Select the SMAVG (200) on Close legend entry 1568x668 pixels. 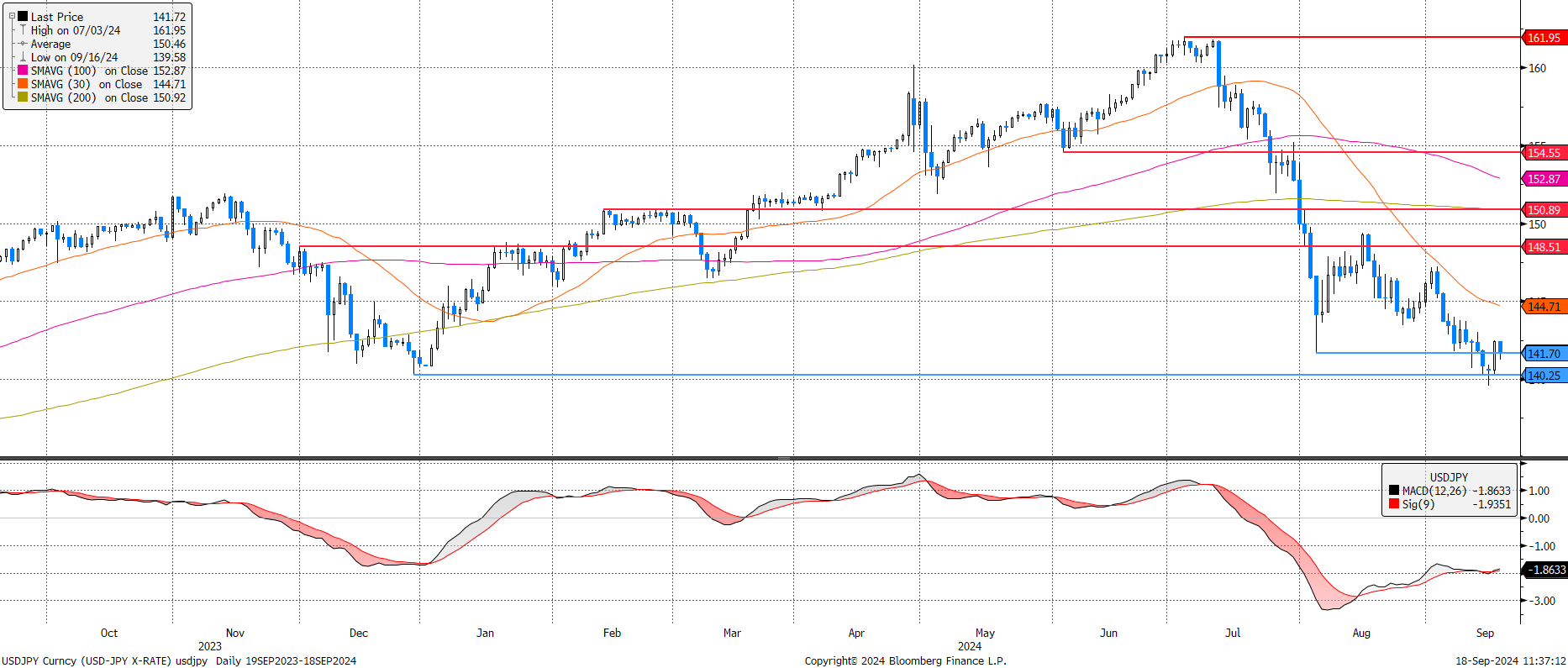[x=102, y=97]
